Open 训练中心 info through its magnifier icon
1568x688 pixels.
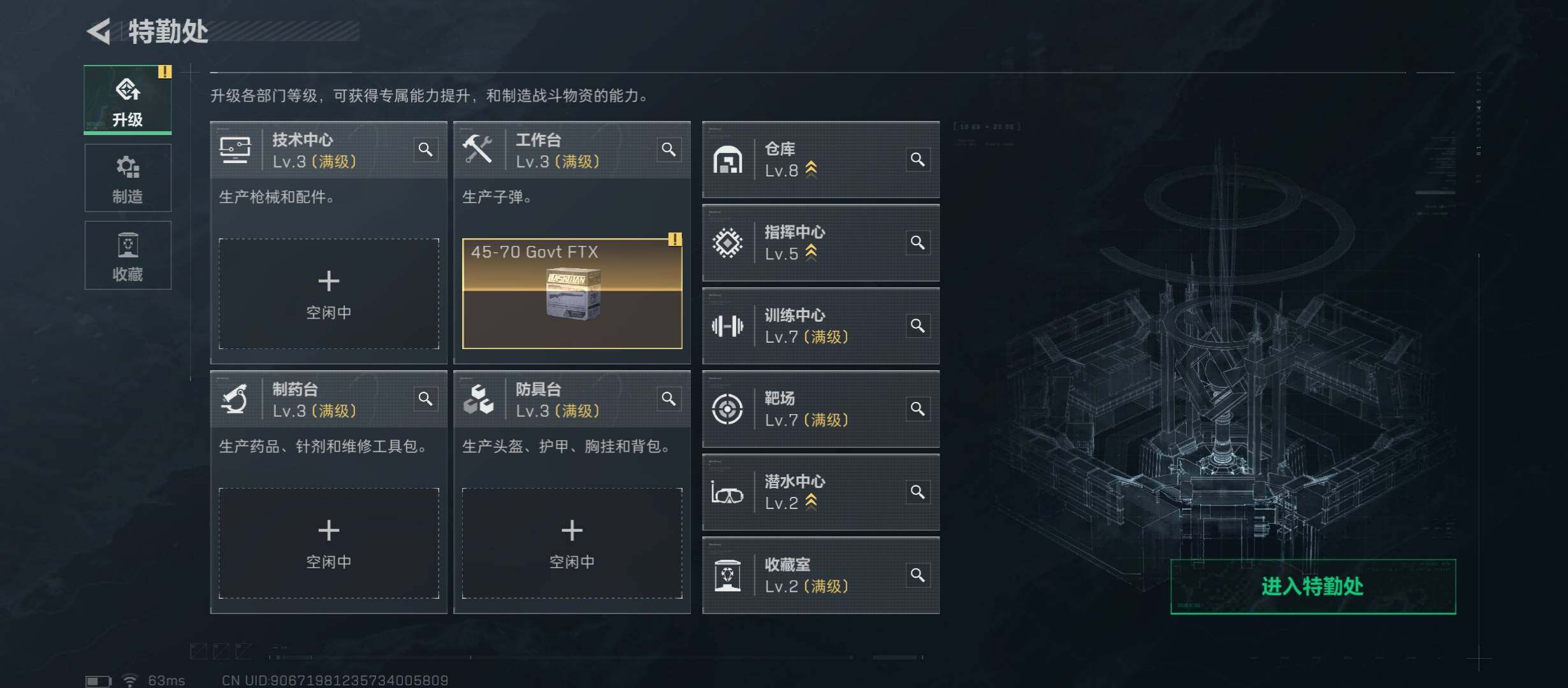917,326
